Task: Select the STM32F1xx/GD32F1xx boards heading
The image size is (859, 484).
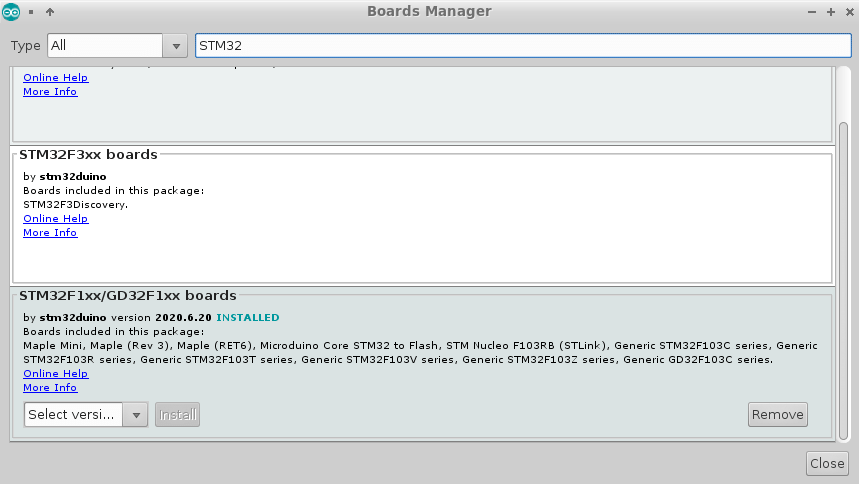Action: click(x=128, y=295)
